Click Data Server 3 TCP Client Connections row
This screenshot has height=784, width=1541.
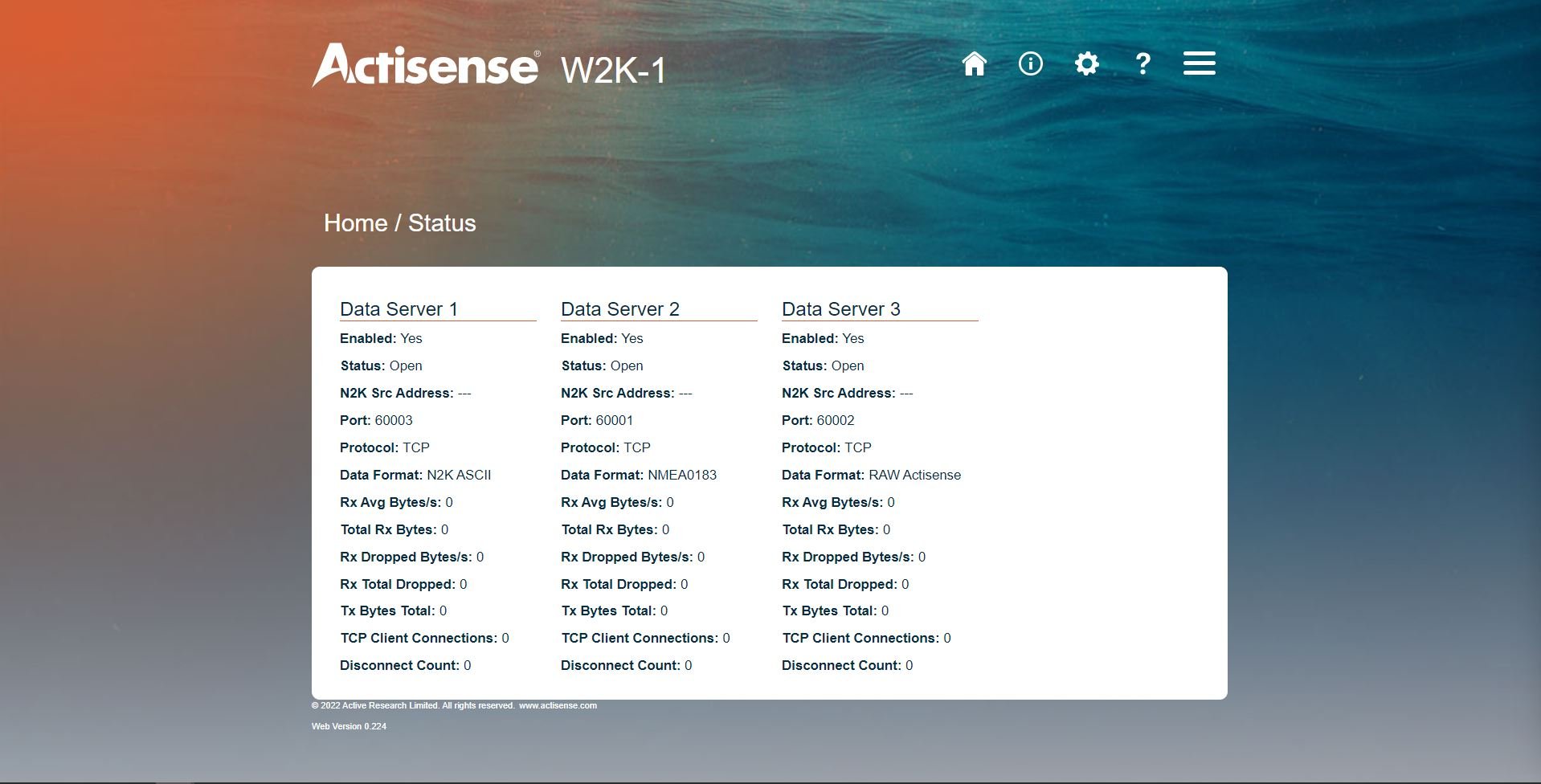click(866, 638)
